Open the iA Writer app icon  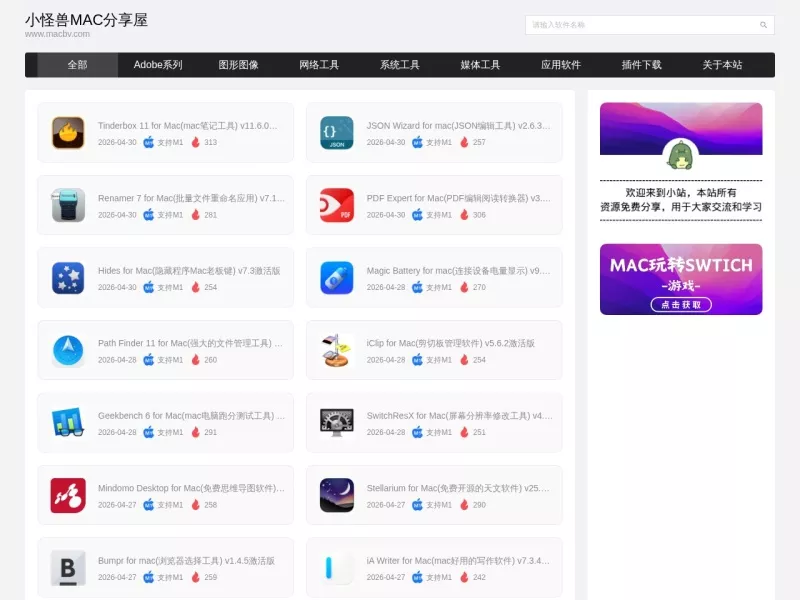(337, 567)
